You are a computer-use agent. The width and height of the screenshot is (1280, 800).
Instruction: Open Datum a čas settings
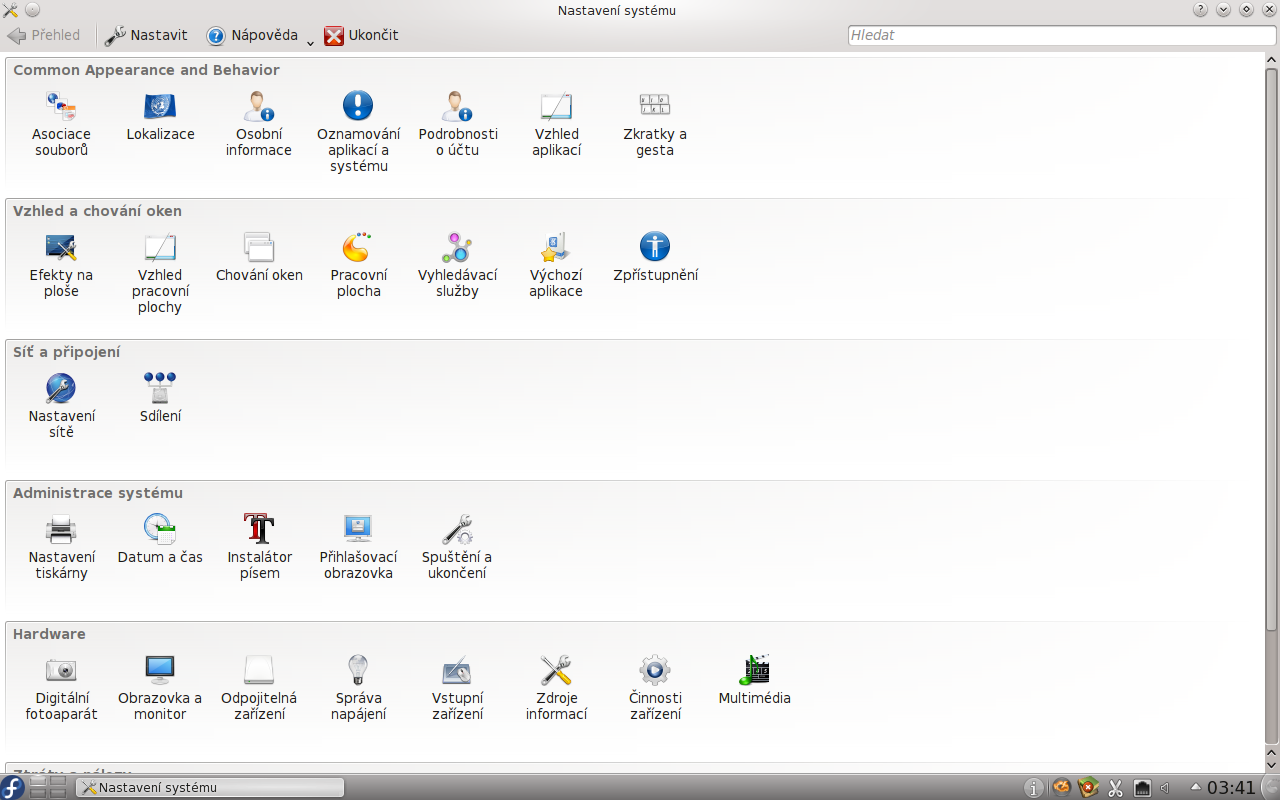[x=160, y=539]
